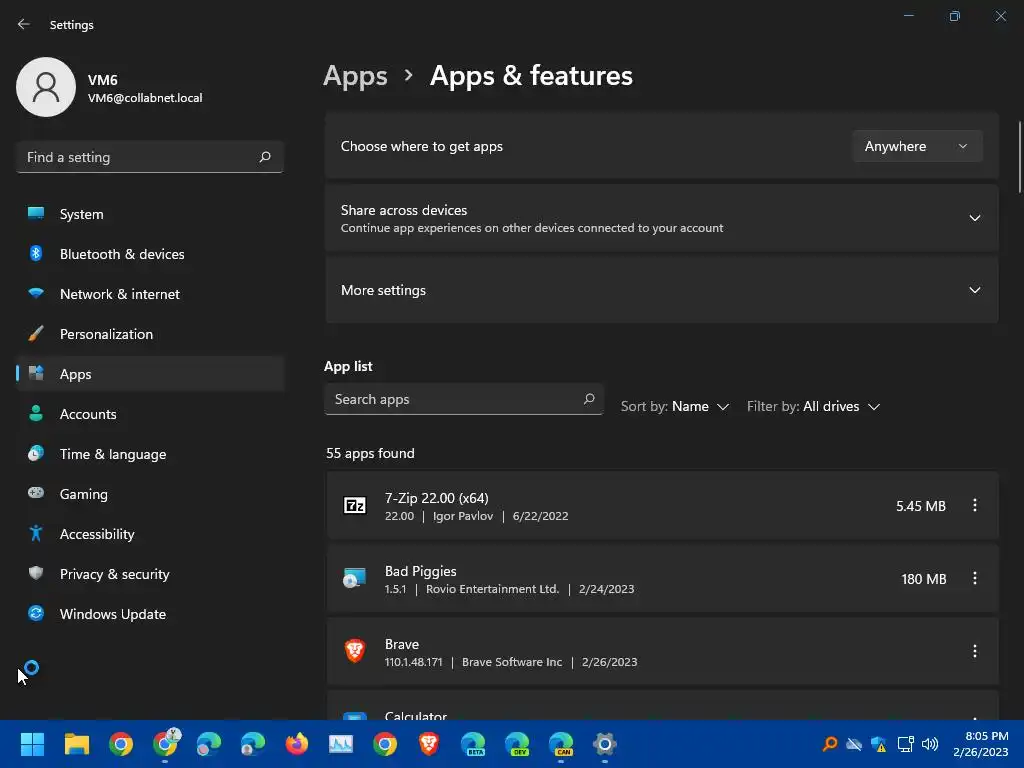Click the 55 apps found text
The image size is (1024, 768).
[x=370, y=453]
